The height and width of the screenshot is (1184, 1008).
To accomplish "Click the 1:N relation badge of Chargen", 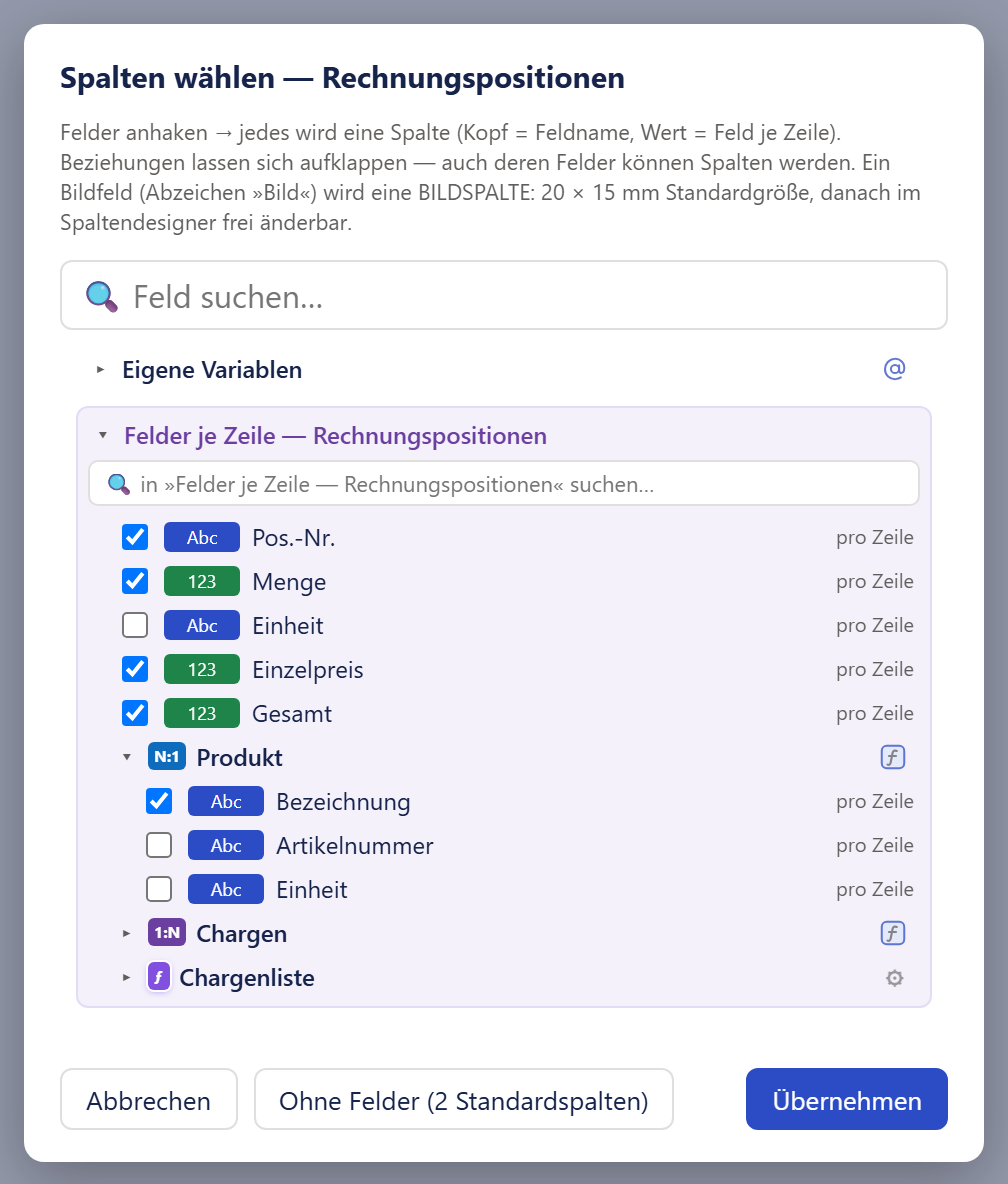I will tap(167, 933).
